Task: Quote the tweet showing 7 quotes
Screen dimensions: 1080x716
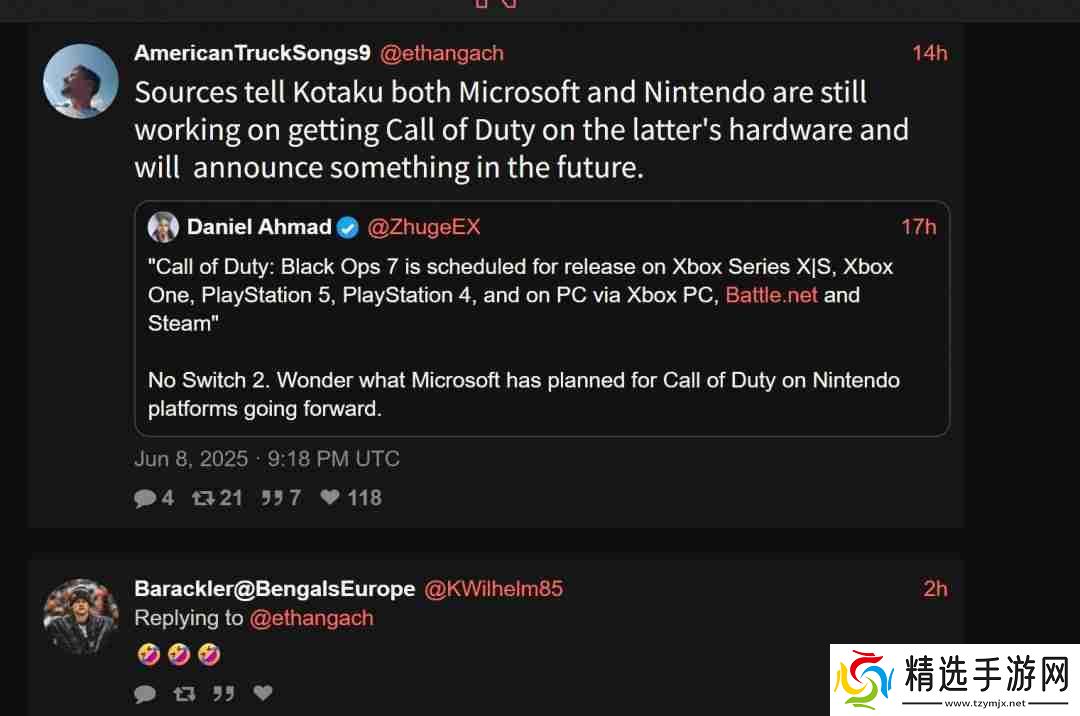Action: coord(272,497)
